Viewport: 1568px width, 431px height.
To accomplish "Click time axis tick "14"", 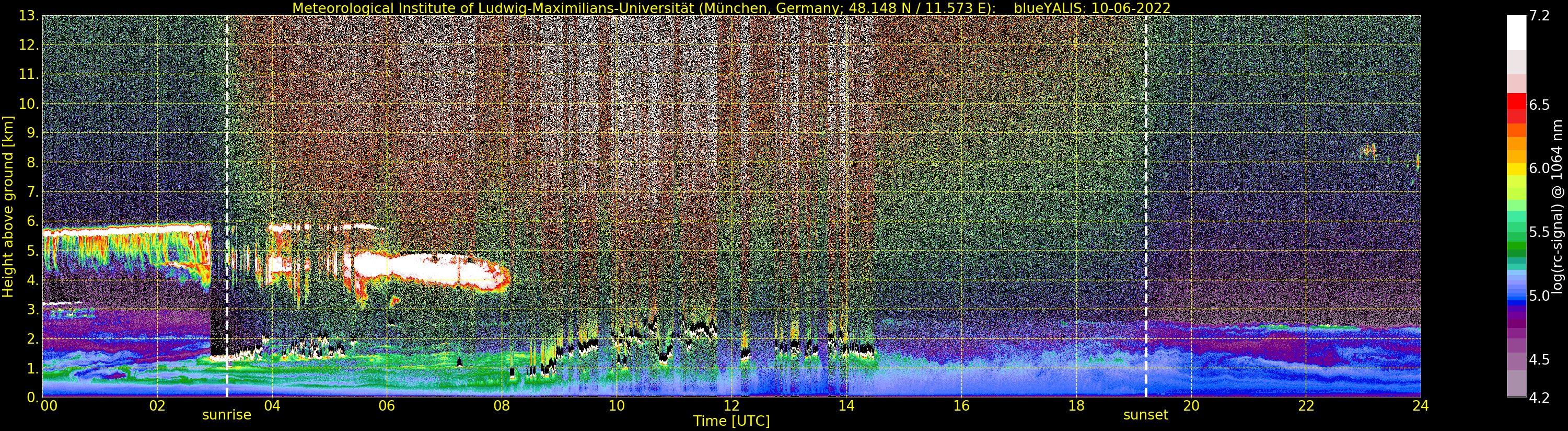I will point(846,406).
